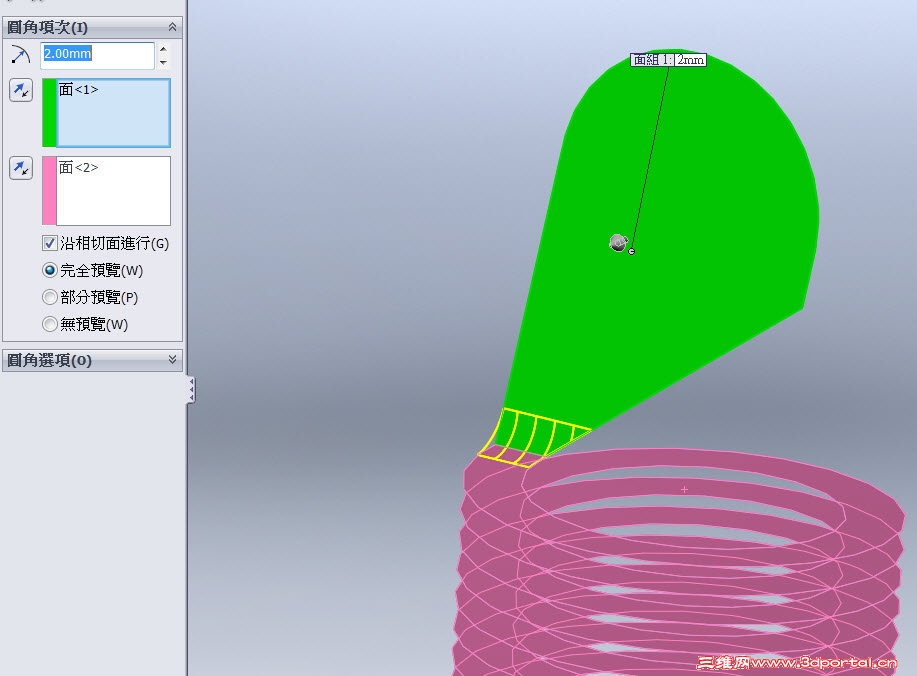Select 無預覽(W) radio option

tap(50, 324)
